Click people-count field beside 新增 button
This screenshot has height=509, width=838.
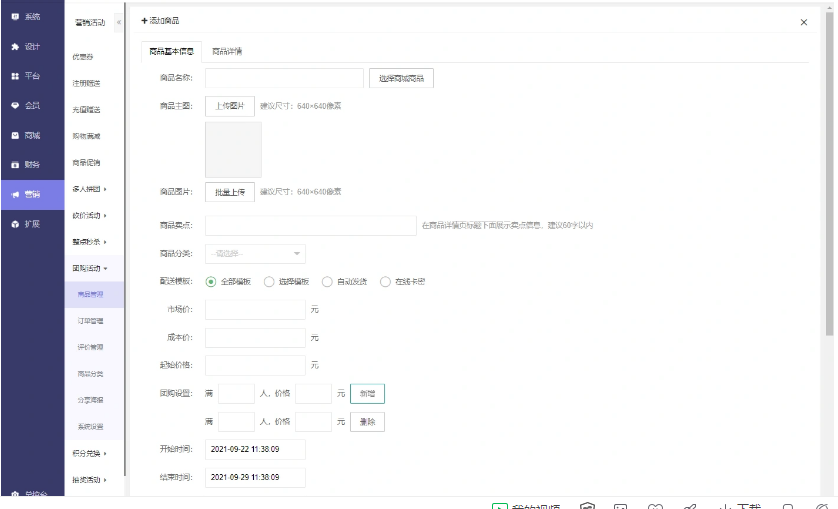(x=236, y=394)
